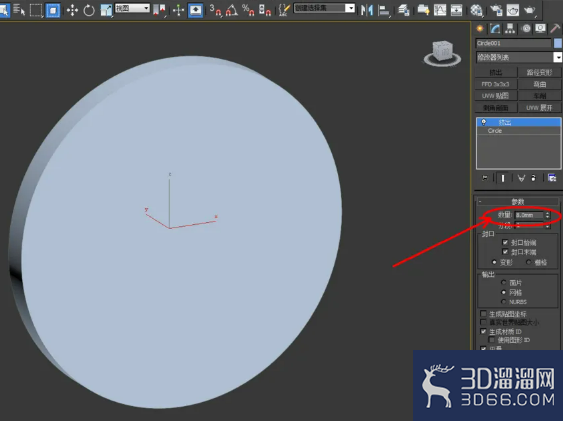Click Make Unique icon under stack

[x=521, y=178]
